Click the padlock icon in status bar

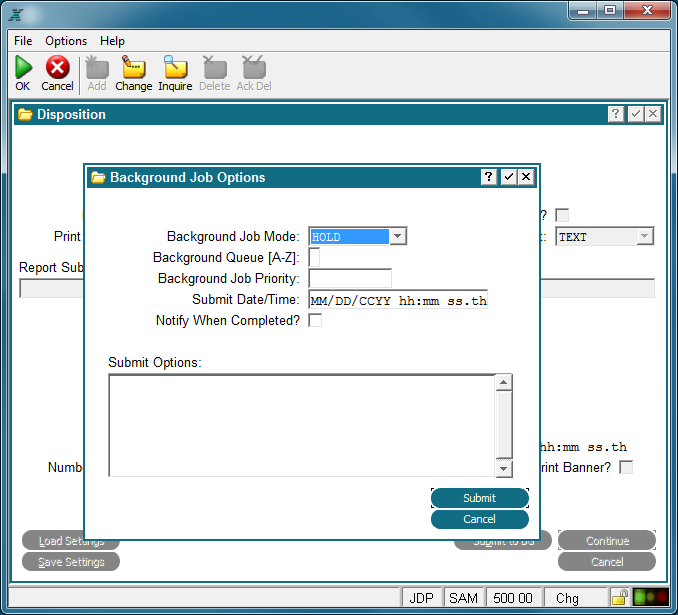click(620, 598)
